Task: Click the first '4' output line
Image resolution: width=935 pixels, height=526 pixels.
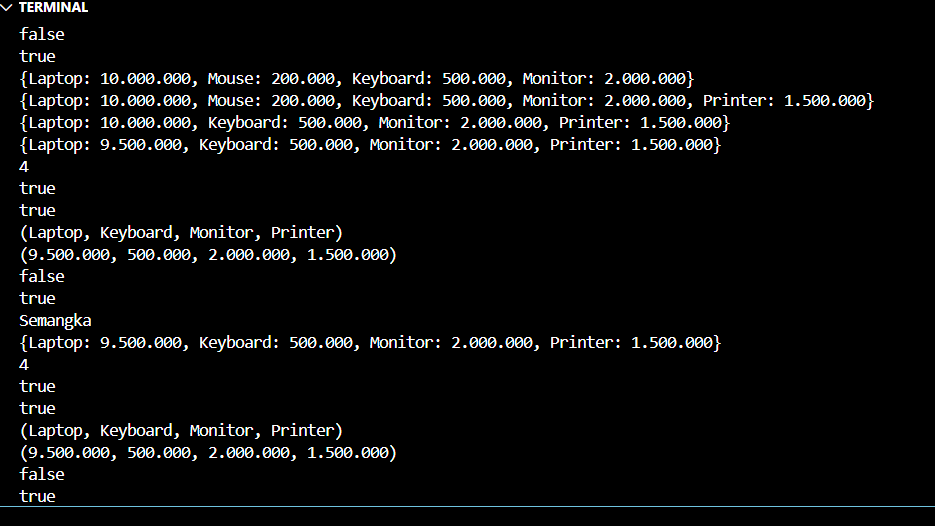Action: [24, 166]
